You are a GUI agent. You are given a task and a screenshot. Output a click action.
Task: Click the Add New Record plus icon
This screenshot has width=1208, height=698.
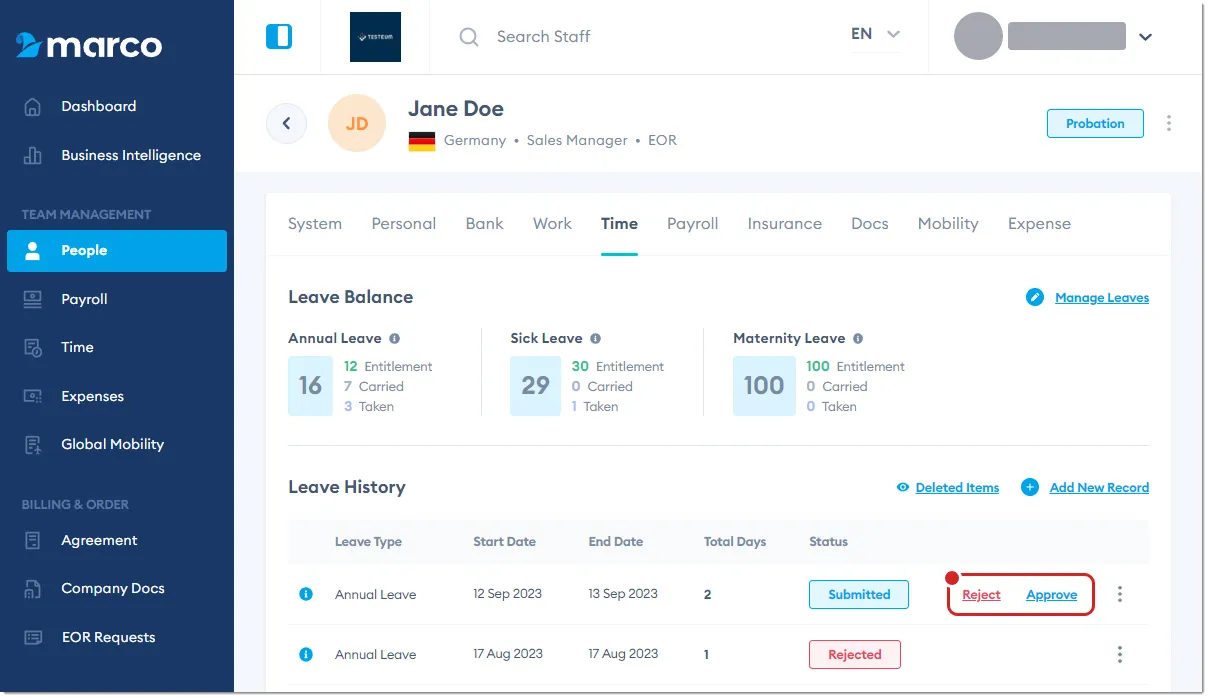[1030, 487]
